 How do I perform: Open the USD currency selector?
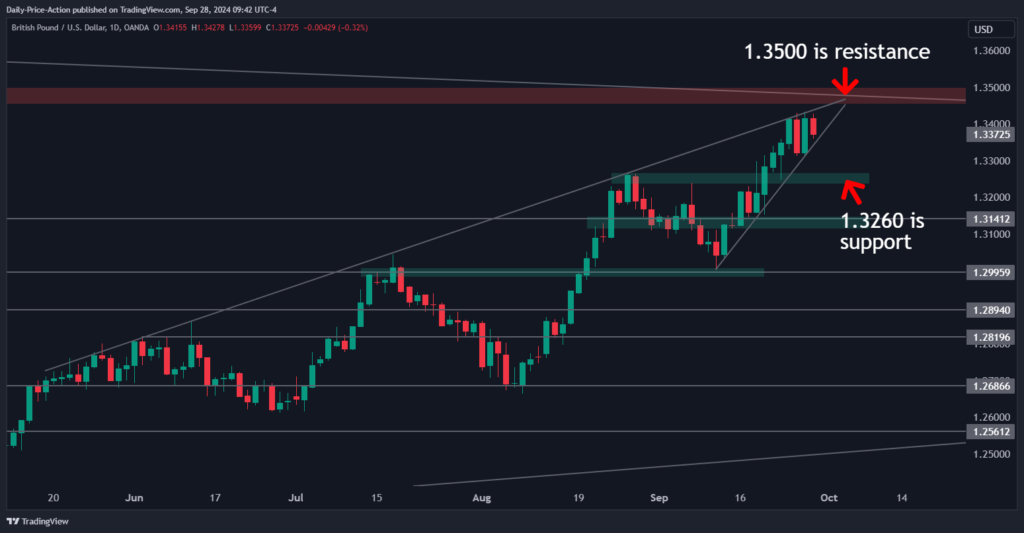[x=990, y=29]
